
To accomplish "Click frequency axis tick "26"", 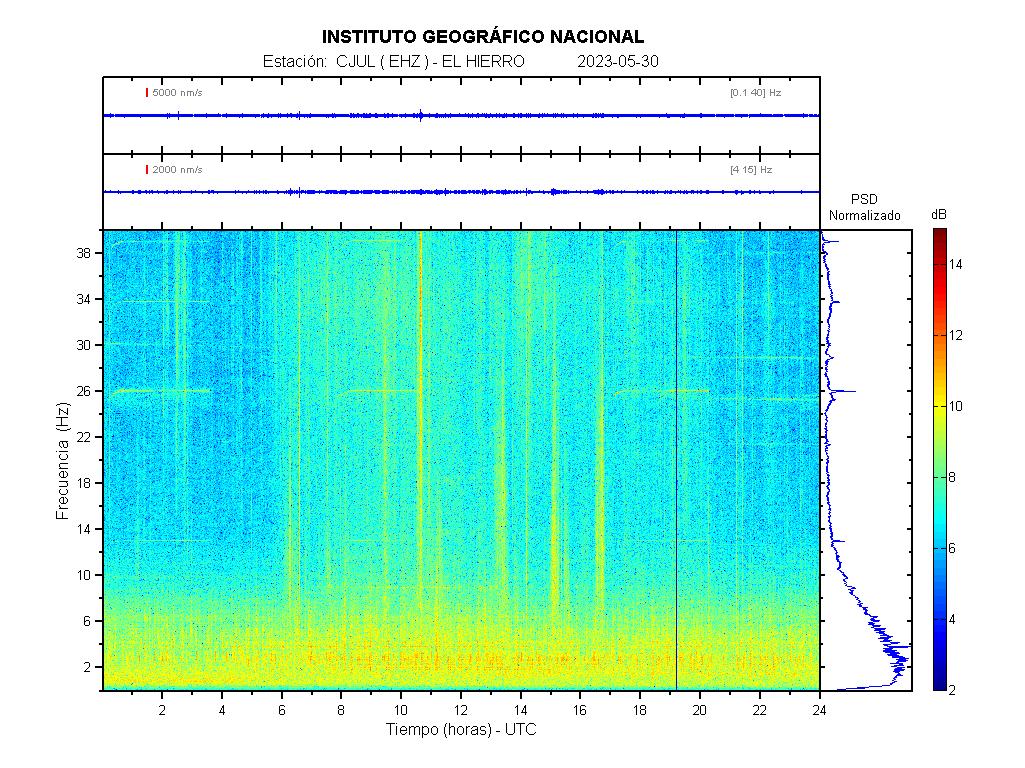I will 84,392.
